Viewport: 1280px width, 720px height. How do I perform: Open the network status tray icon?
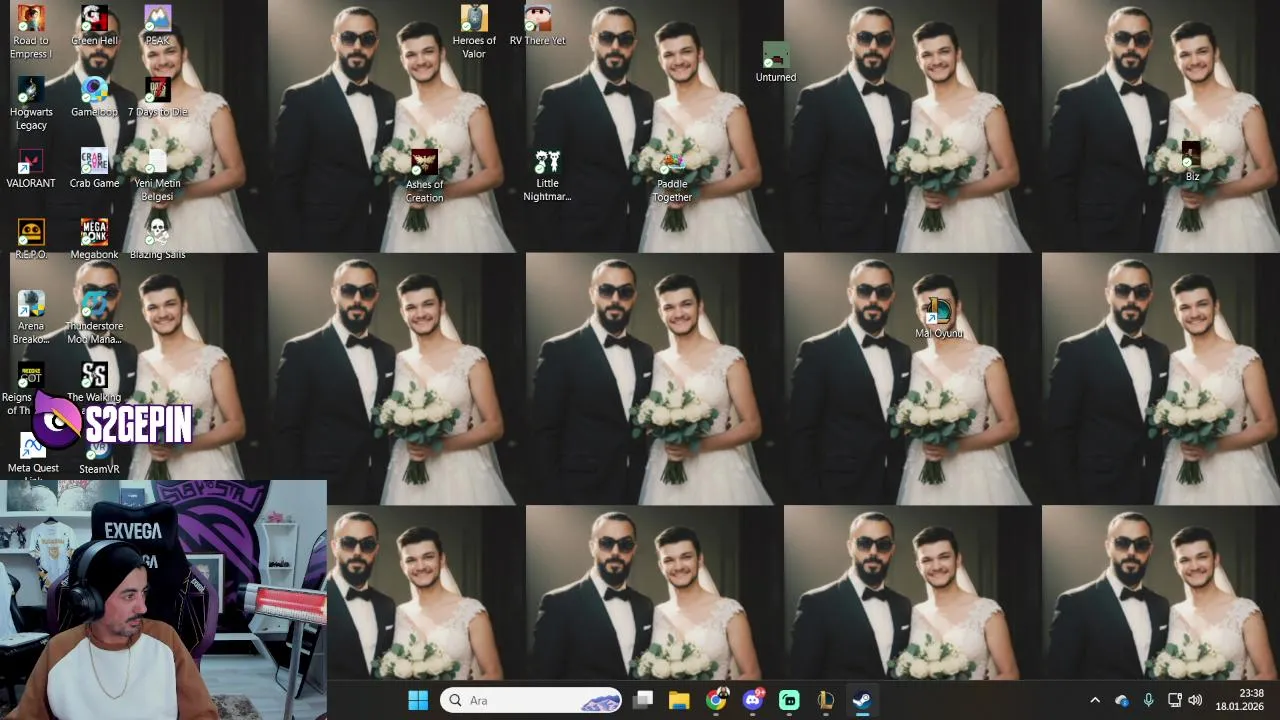coord(1175,700)
